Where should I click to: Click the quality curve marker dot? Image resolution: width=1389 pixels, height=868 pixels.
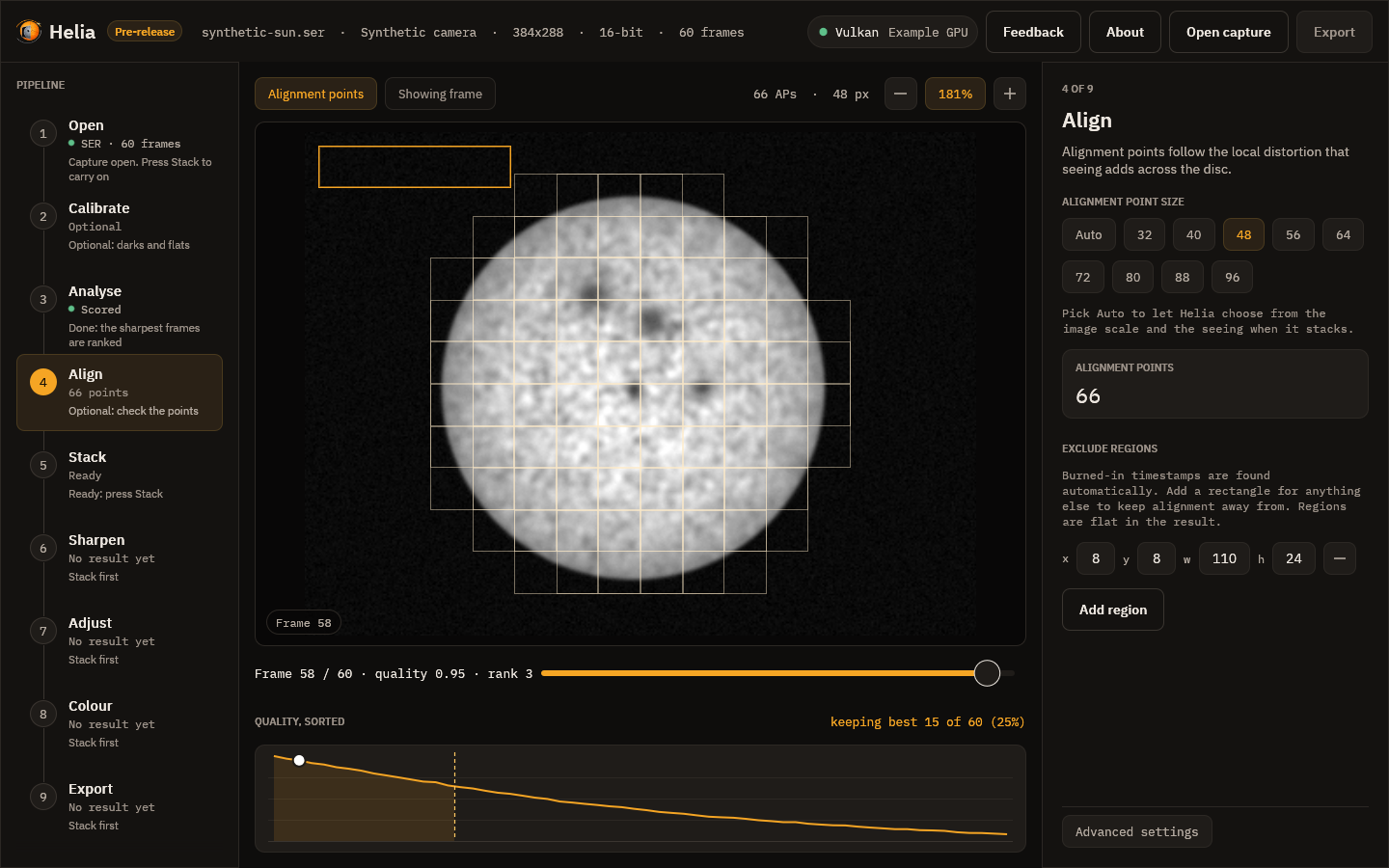pos(299,761)
